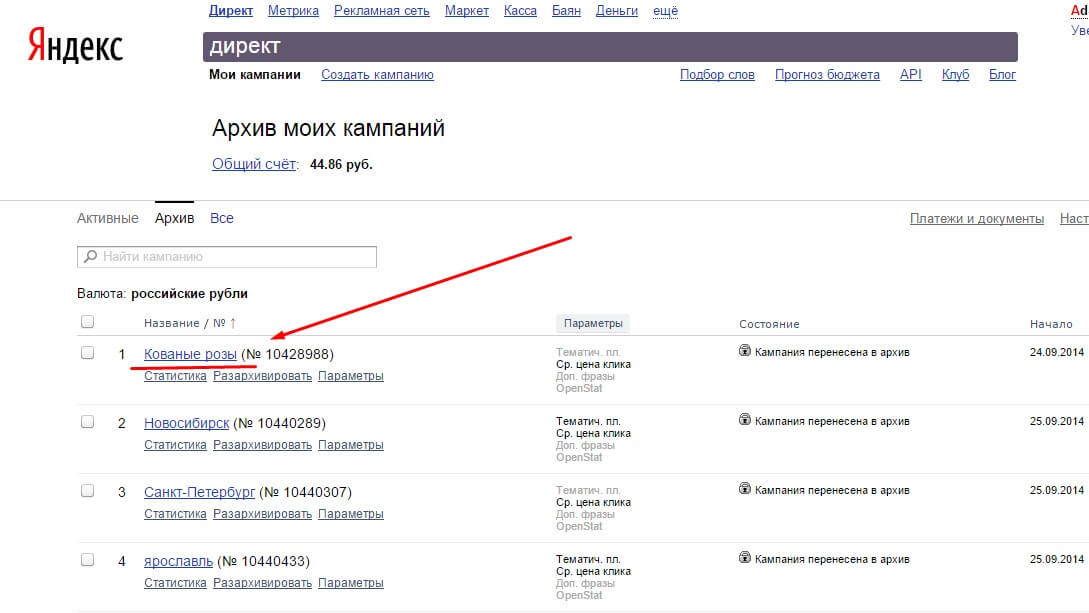Image resolution: width=1089 pixels, height=613 pixels.
Task: Click the 44.86 руб. balance amount
Action: (341, 165)
